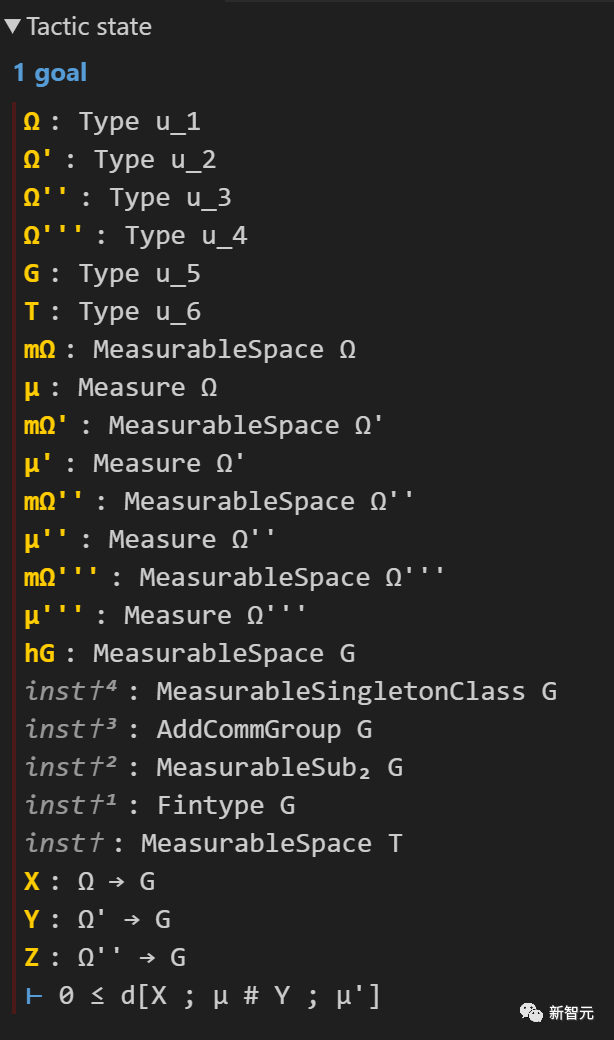Click the '1 goal' heading
The image size is (614, 1040).
point(50,73)
